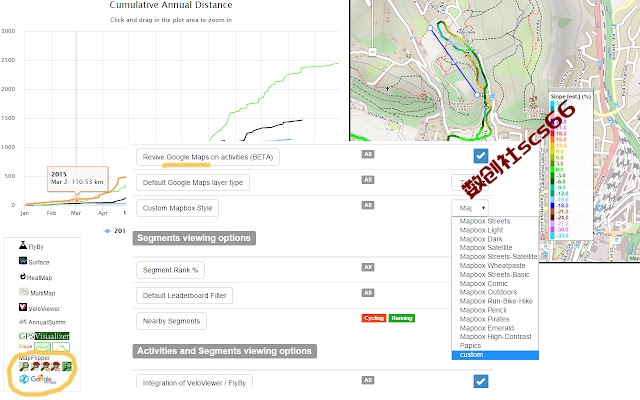Click the blue -18.0 slope legend swatch

click(552, 205)
